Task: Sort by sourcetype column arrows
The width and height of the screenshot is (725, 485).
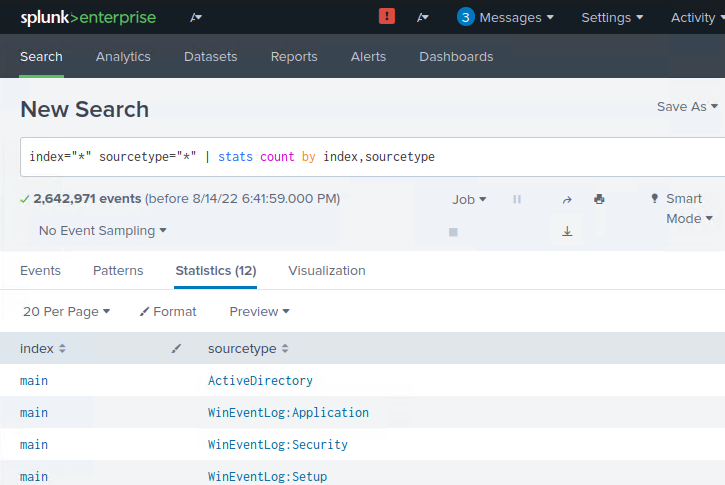Action: [285, 349]
